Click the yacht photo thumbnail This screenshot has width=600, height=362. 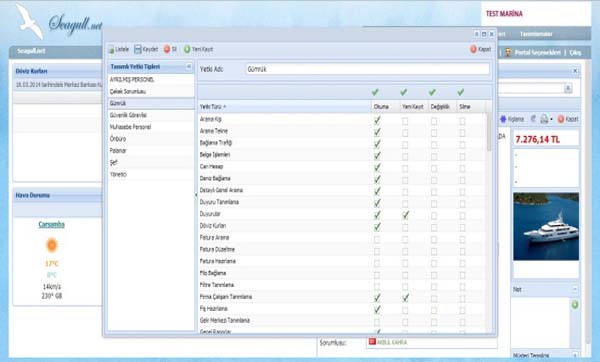(546, 227)
